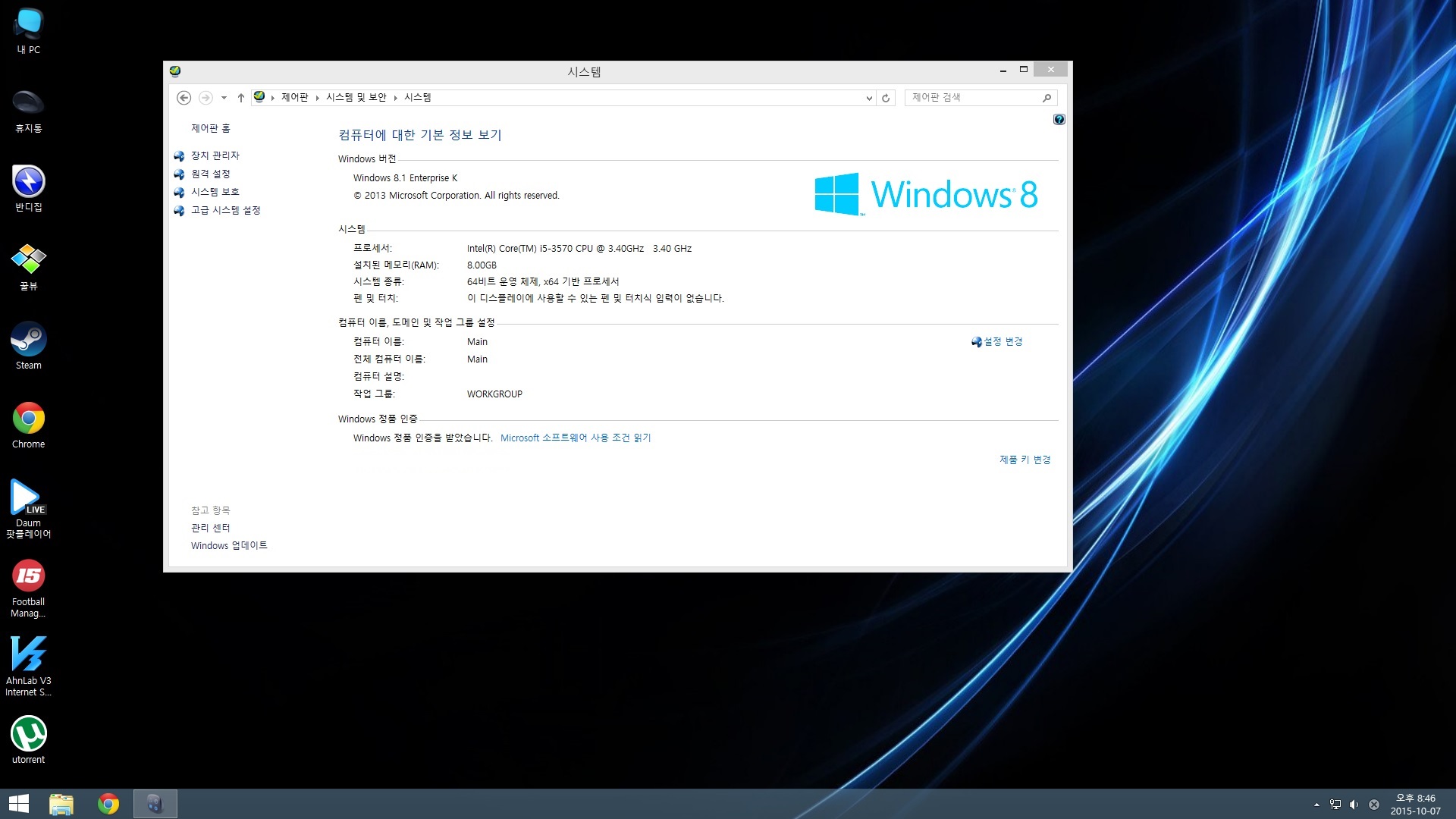Select the 꿀뷰 desktop icon

[29, 268]
